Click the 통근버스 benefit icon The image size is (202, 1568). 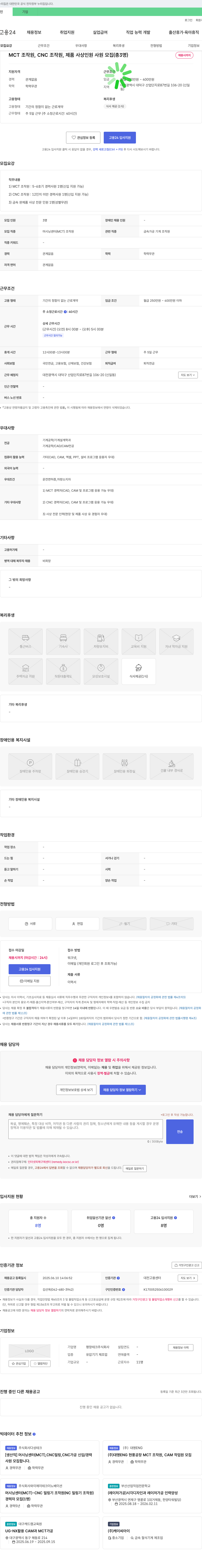tap(26, 642)
